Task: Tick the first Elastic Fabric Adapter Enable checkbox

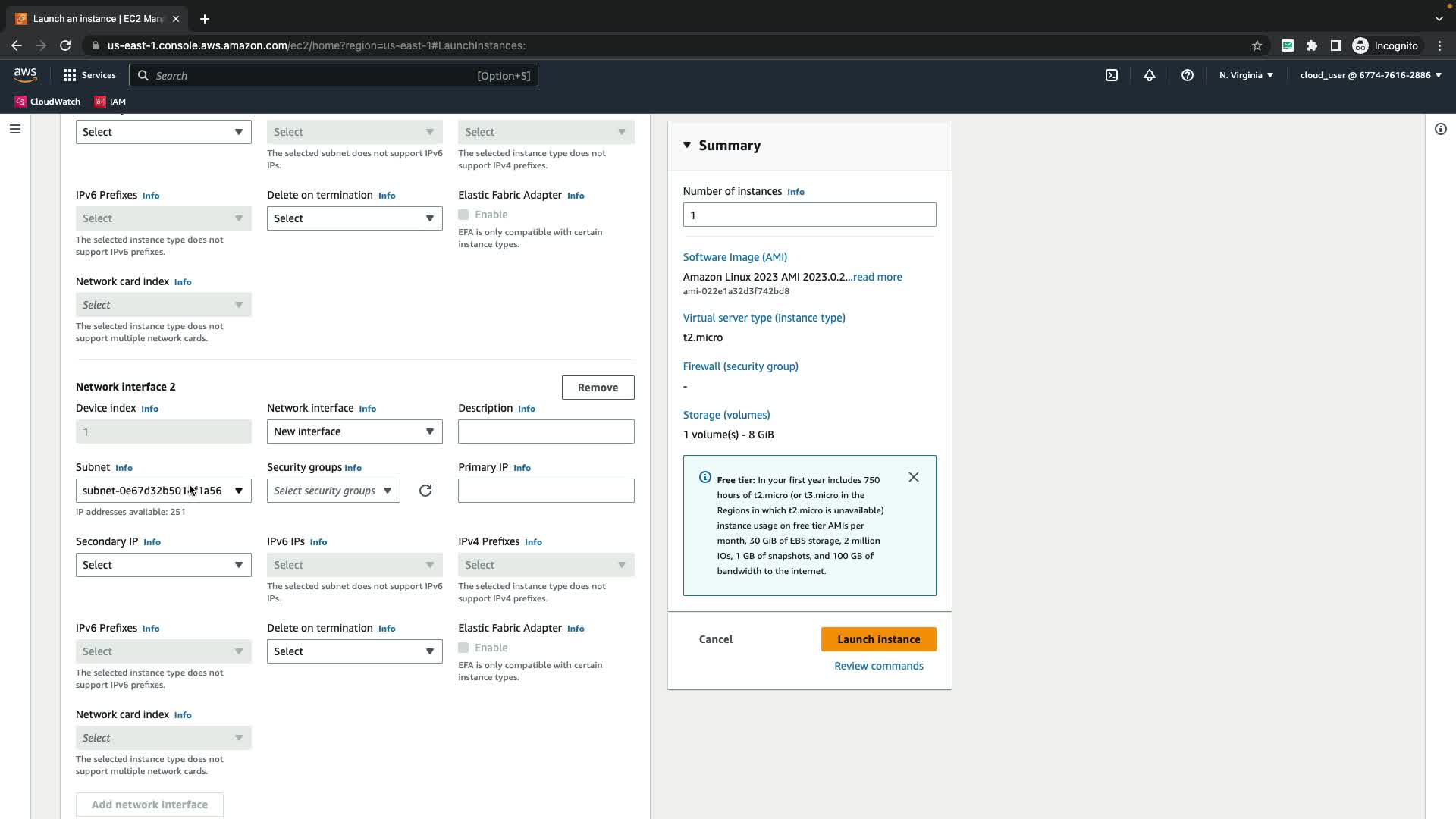Action: coord(463,215)
